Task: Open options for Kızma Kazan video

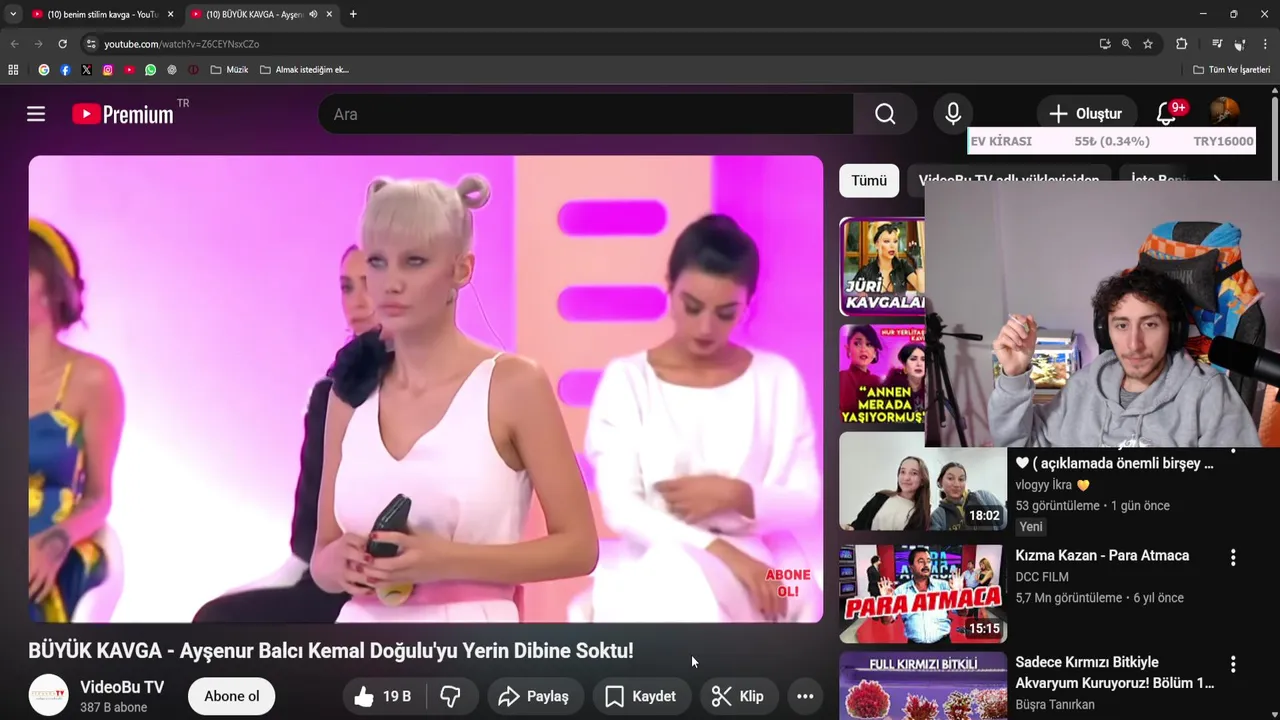Action: point(1233,557)
